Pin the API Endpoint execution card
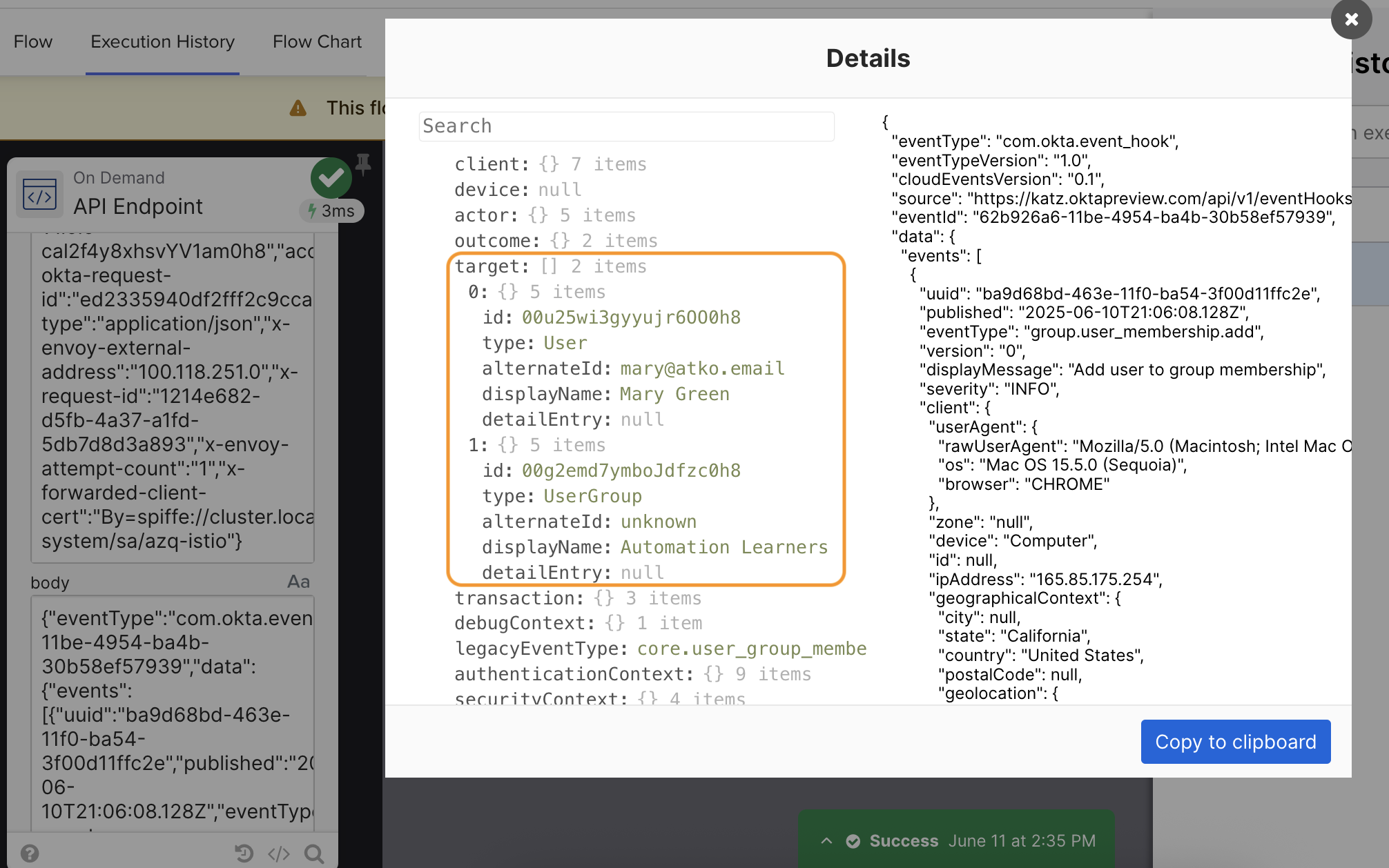The width and height of the screenshot is (1389, 868). pyautogui.click(x=362, y=164)
